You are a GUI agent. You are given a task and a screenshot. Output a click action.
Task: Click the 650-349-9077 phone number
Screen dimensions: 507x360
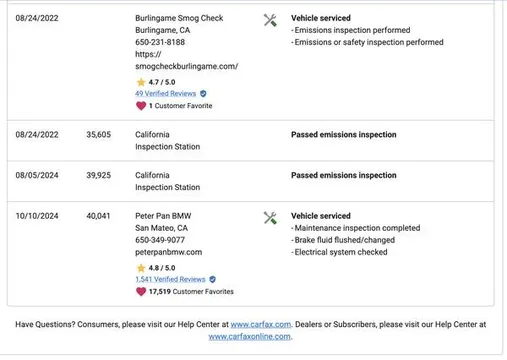(x=160, y=240)
